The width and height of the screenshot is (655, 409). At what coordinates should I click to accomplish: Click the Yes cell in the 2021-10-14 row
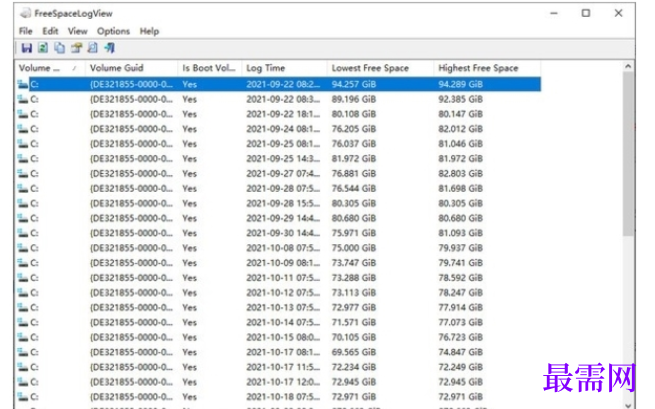189,323
